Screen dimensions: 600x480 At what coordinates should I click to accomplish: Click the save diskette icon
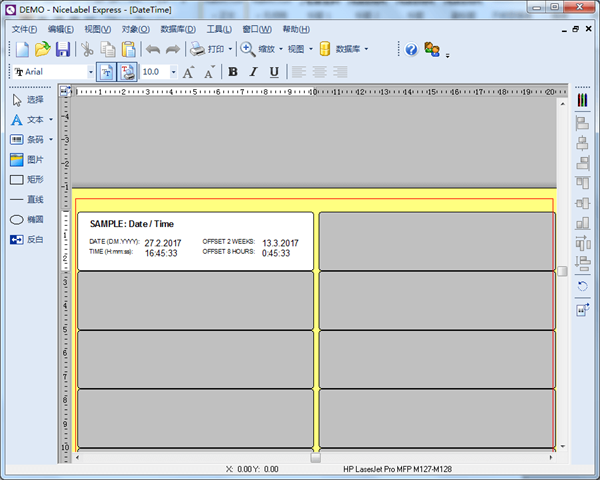click(63, 49)
